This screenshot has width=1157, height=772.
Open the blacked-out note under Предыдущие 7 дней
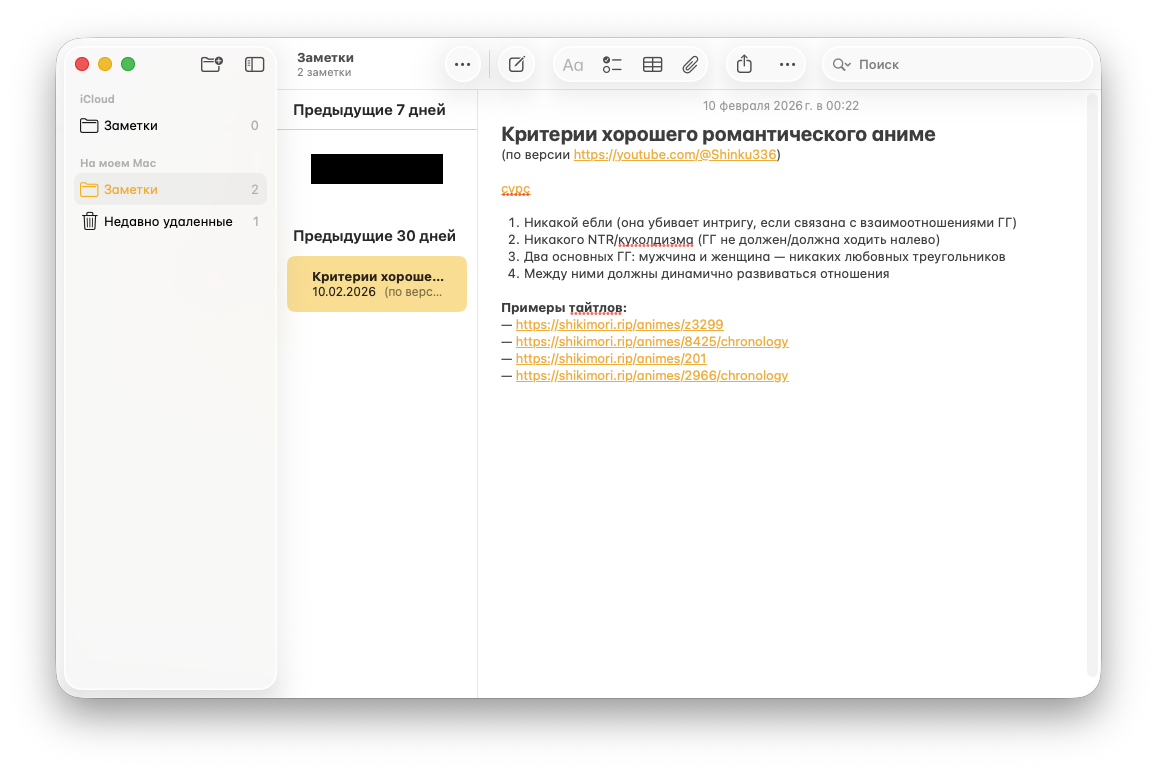pyautogui.click(x=377, y=169)
